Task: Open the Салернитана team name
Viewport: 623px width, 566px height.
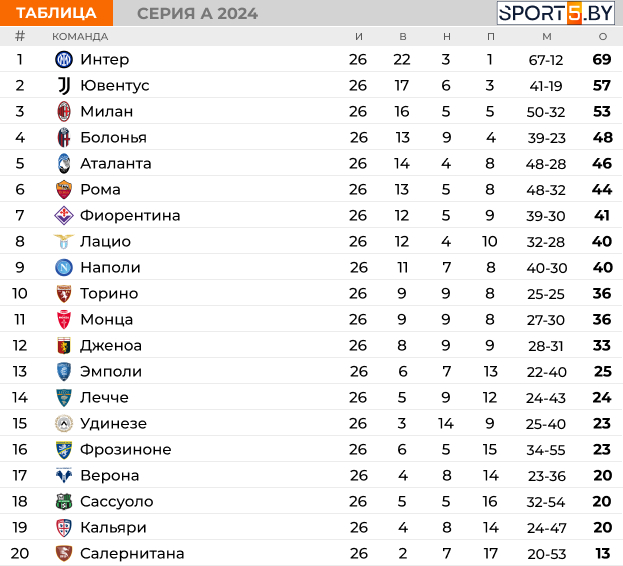Action: tap(132, 553)
